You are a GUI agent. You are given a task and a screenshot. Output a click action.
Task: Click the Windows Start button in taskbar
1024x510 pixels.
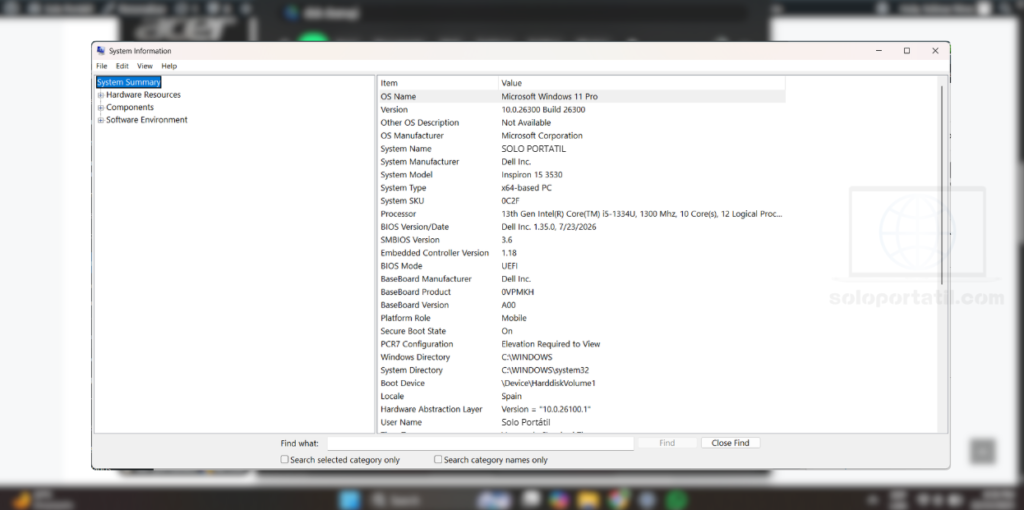pos(350,500)
